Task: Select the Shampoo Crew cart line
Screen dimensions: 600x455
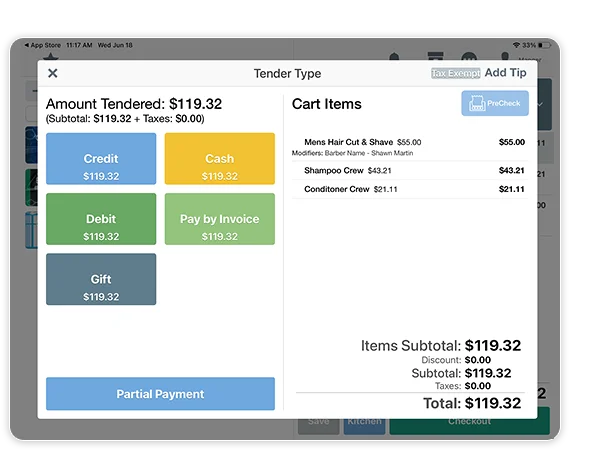Action: click(410, 171)
